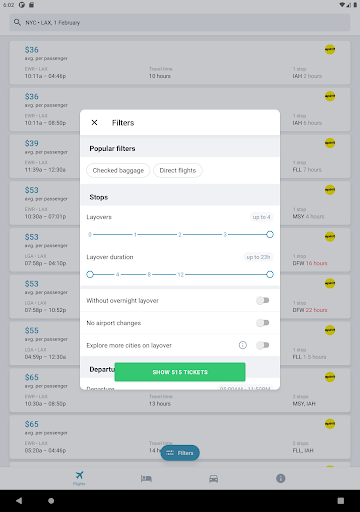
Task: Tap Android back navigation button
Action: pos(19,501)
